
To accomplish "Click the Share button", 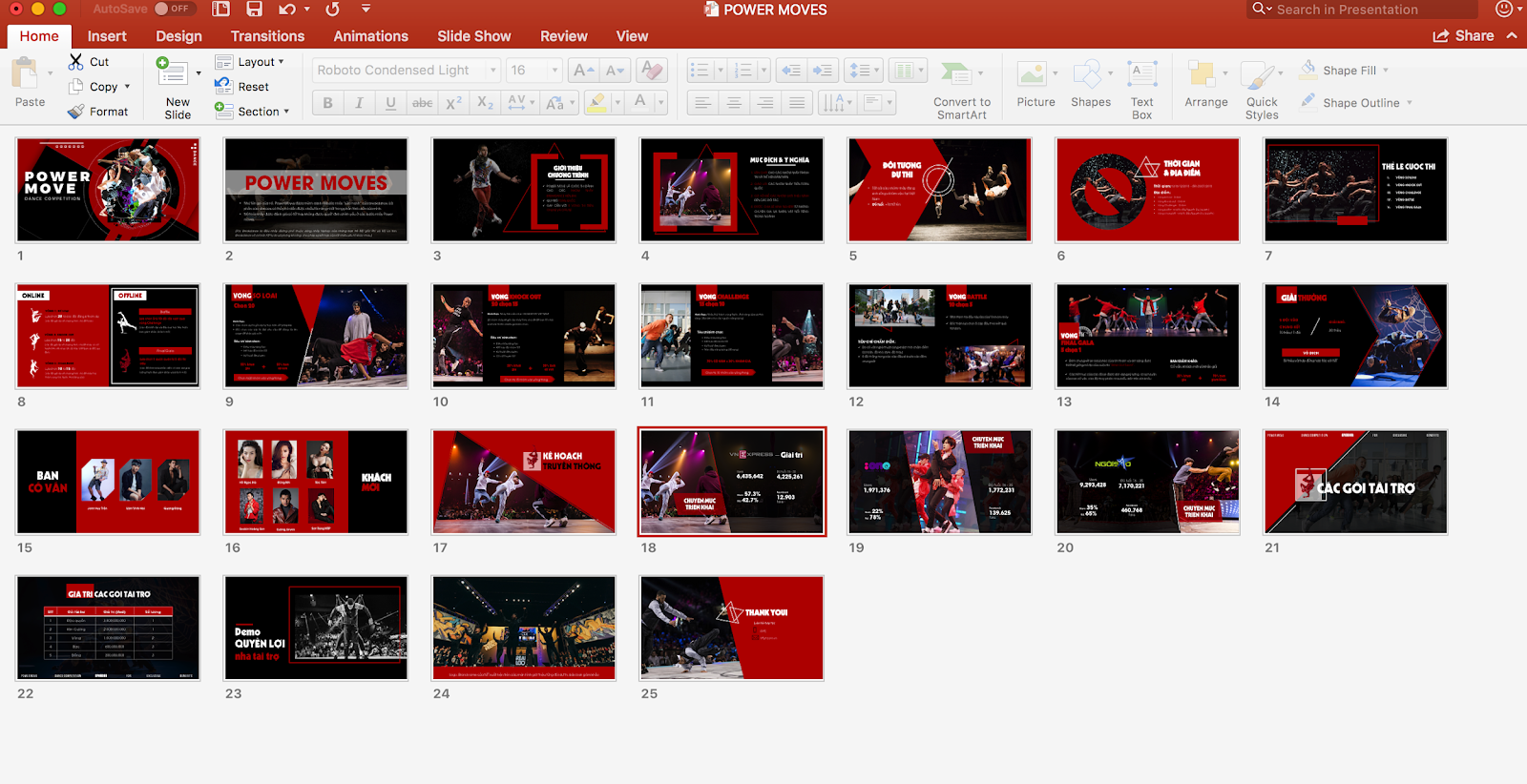I will (1463, 36).
